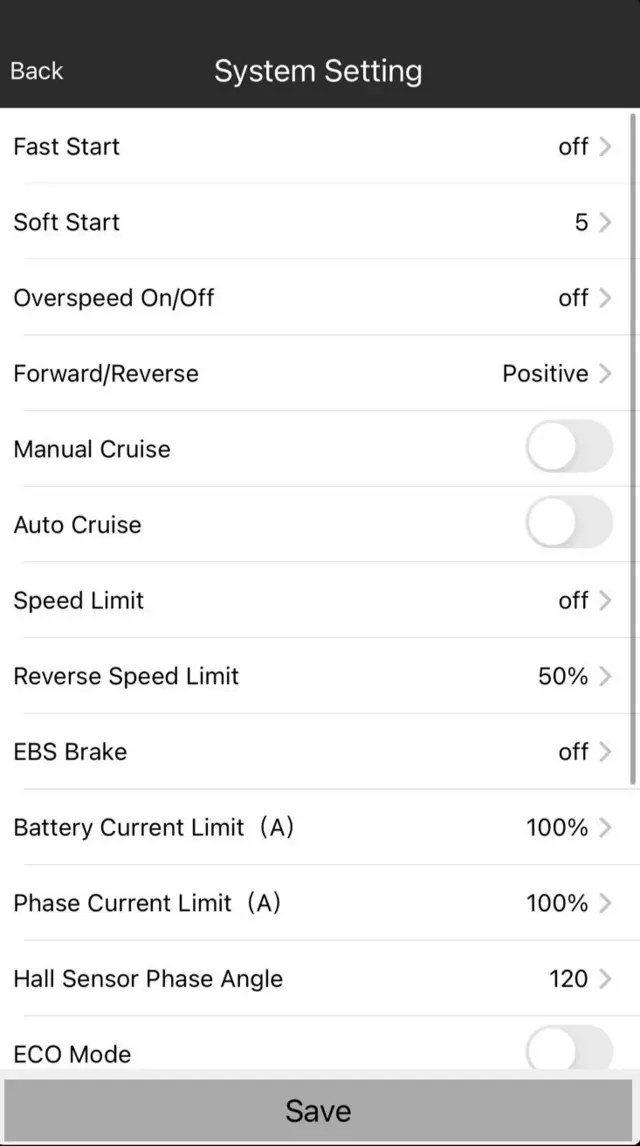This screenshot has width=640, height=1146.
Task: Expand Phase Current Limit 100% value
Action: [x=557, y=904]
